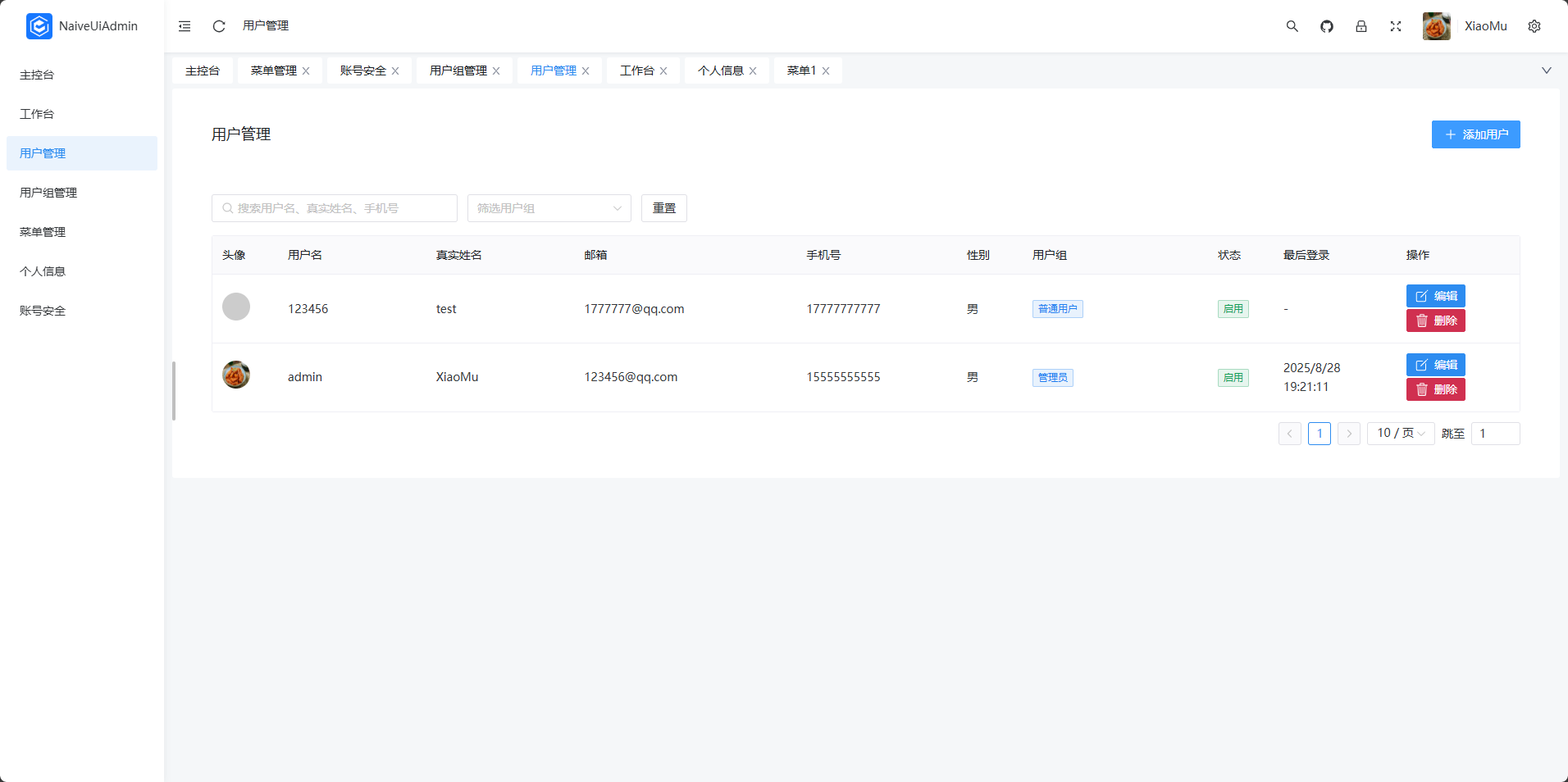The height and width of the screenshot is (782, 1568).
Task: Click the 重置 reset button
Action: point(663,208)
